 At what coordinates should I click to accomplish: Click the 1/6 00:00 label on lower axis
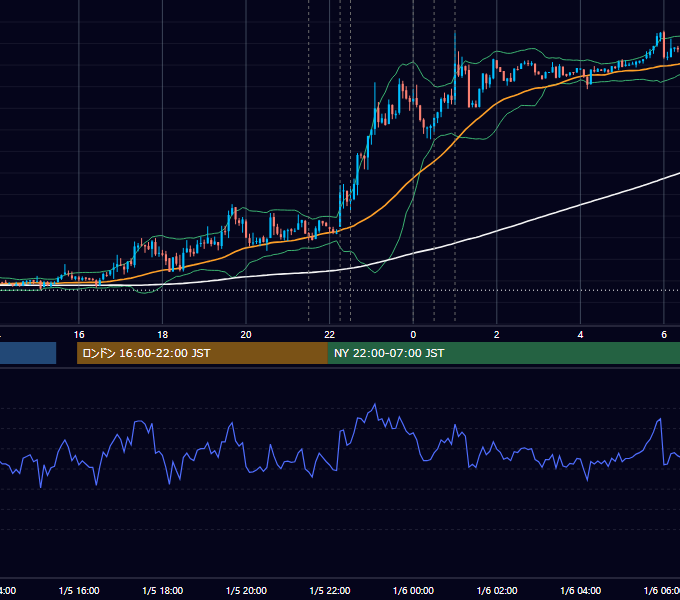pos(413,591)
